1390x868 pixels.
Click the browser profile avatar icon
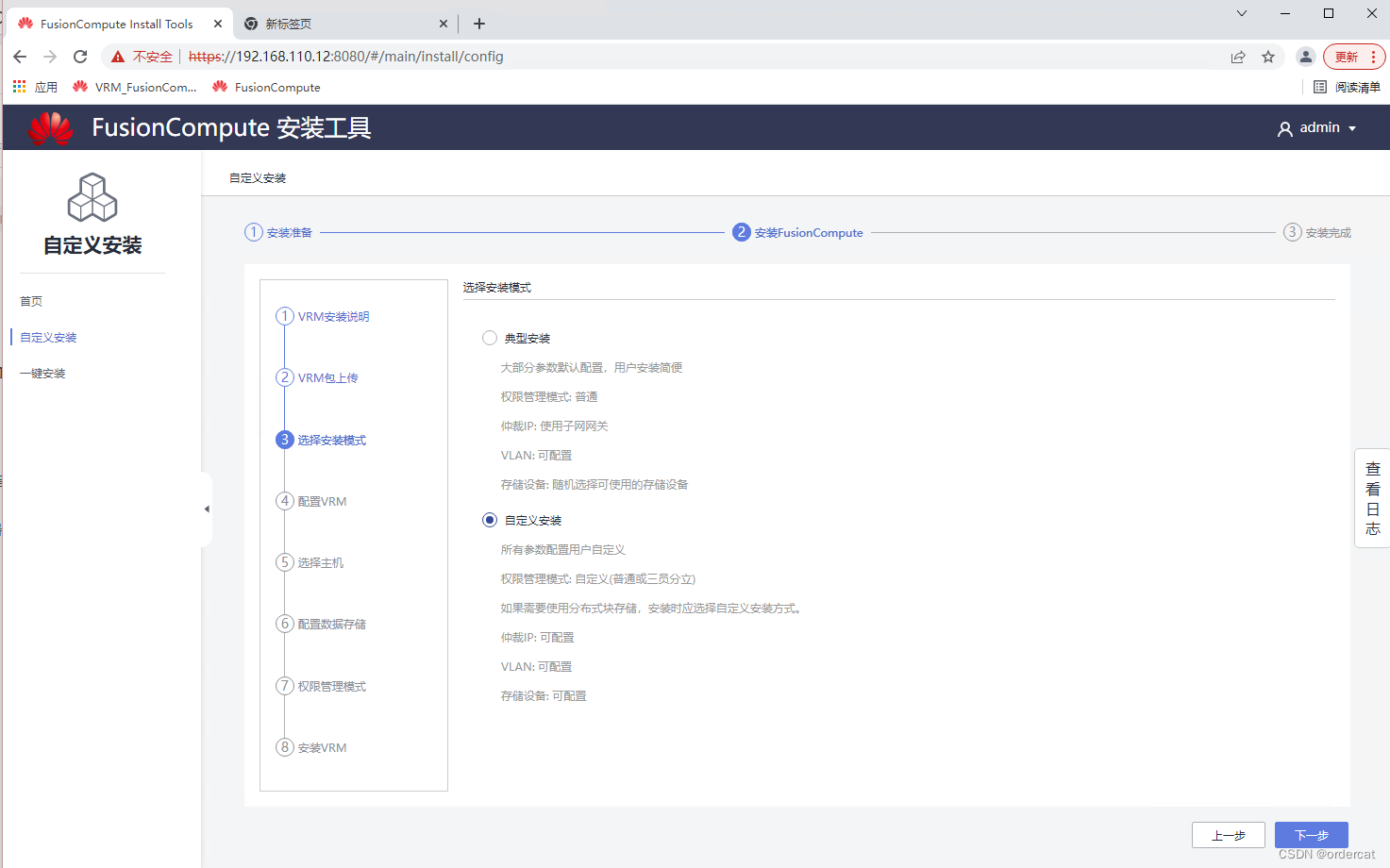click(1306, 56)
